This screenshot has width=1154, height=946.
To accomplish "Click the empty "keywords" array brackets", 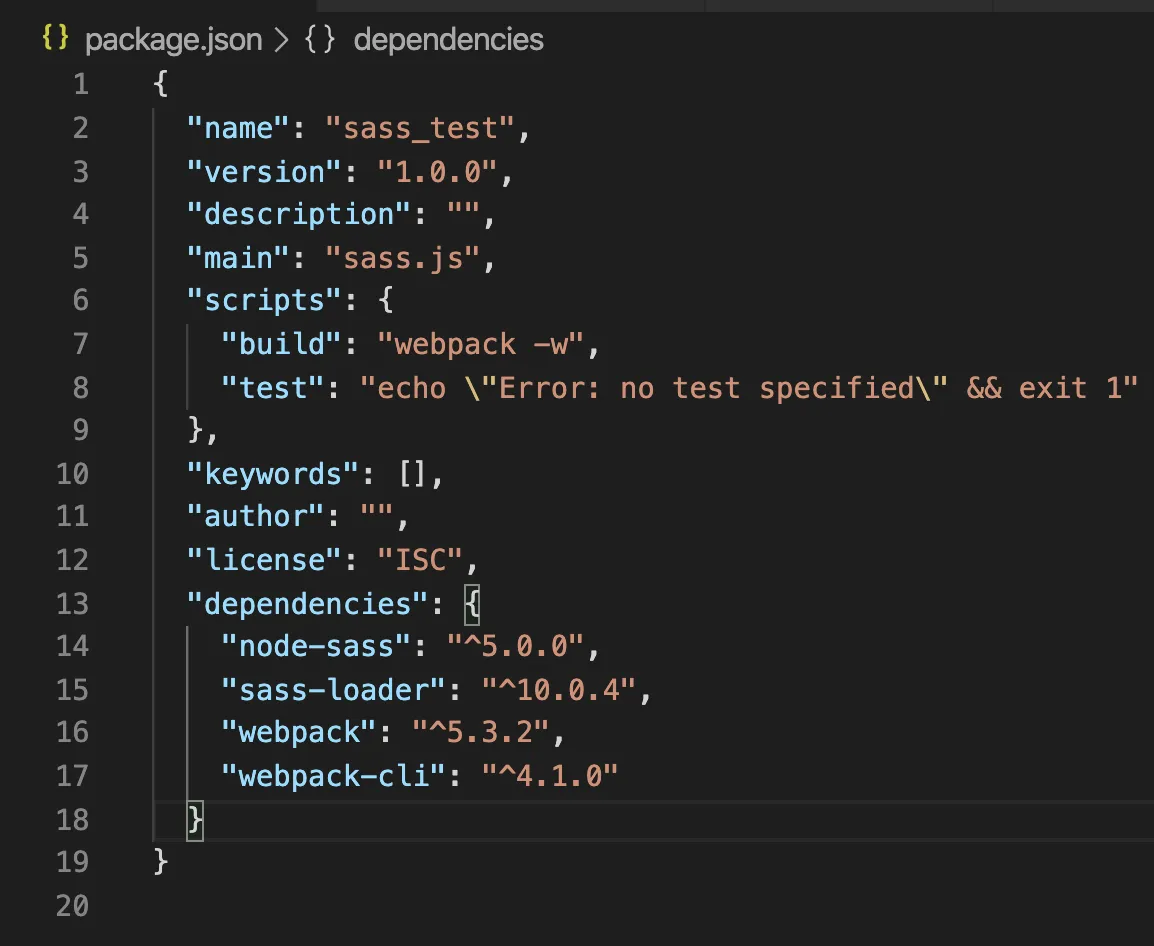I will click(411, 473).
